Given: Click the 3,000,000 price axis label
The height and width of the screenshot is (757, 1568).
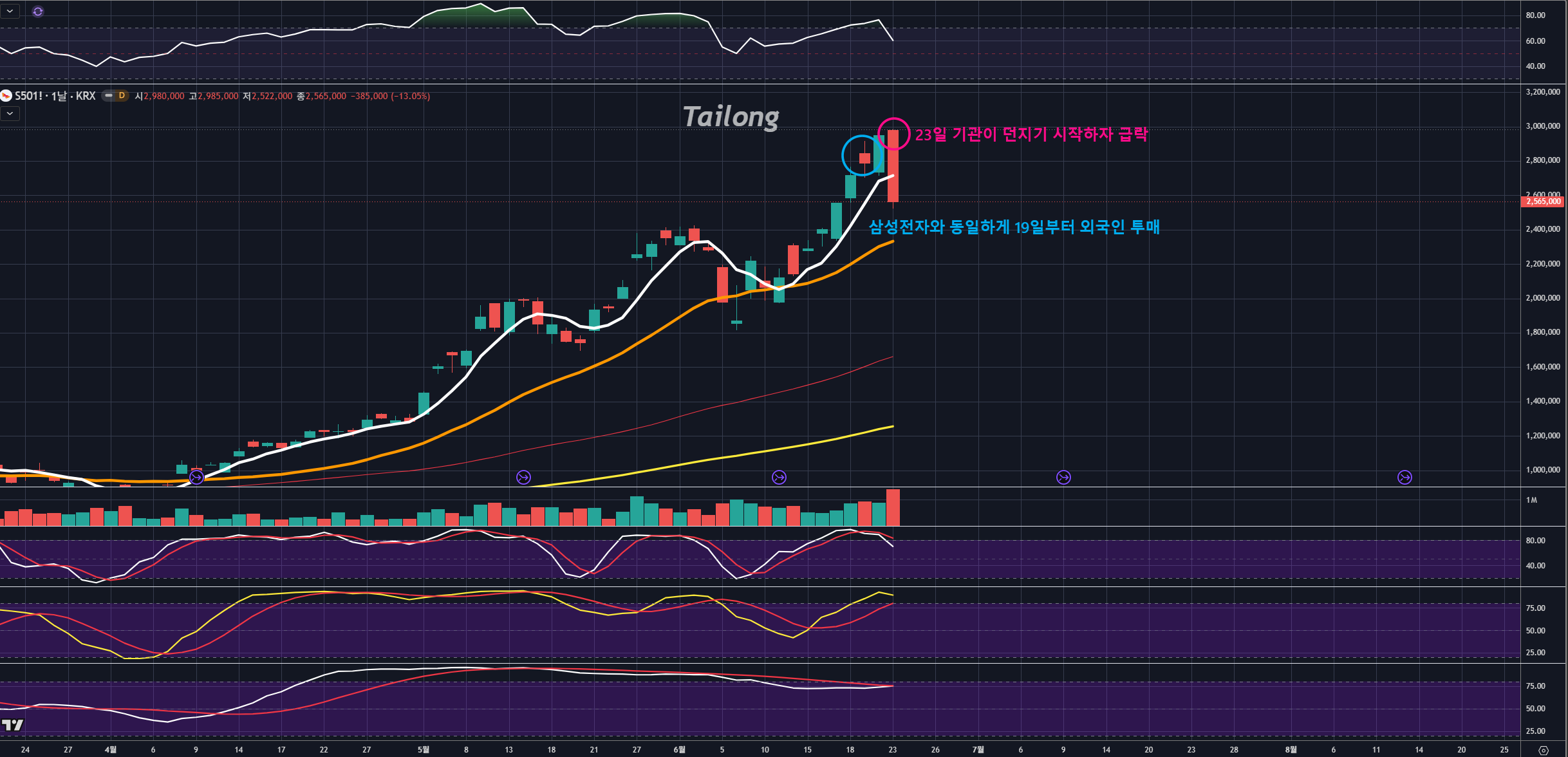Looking at the screenshot, I should pos(1543,126).
